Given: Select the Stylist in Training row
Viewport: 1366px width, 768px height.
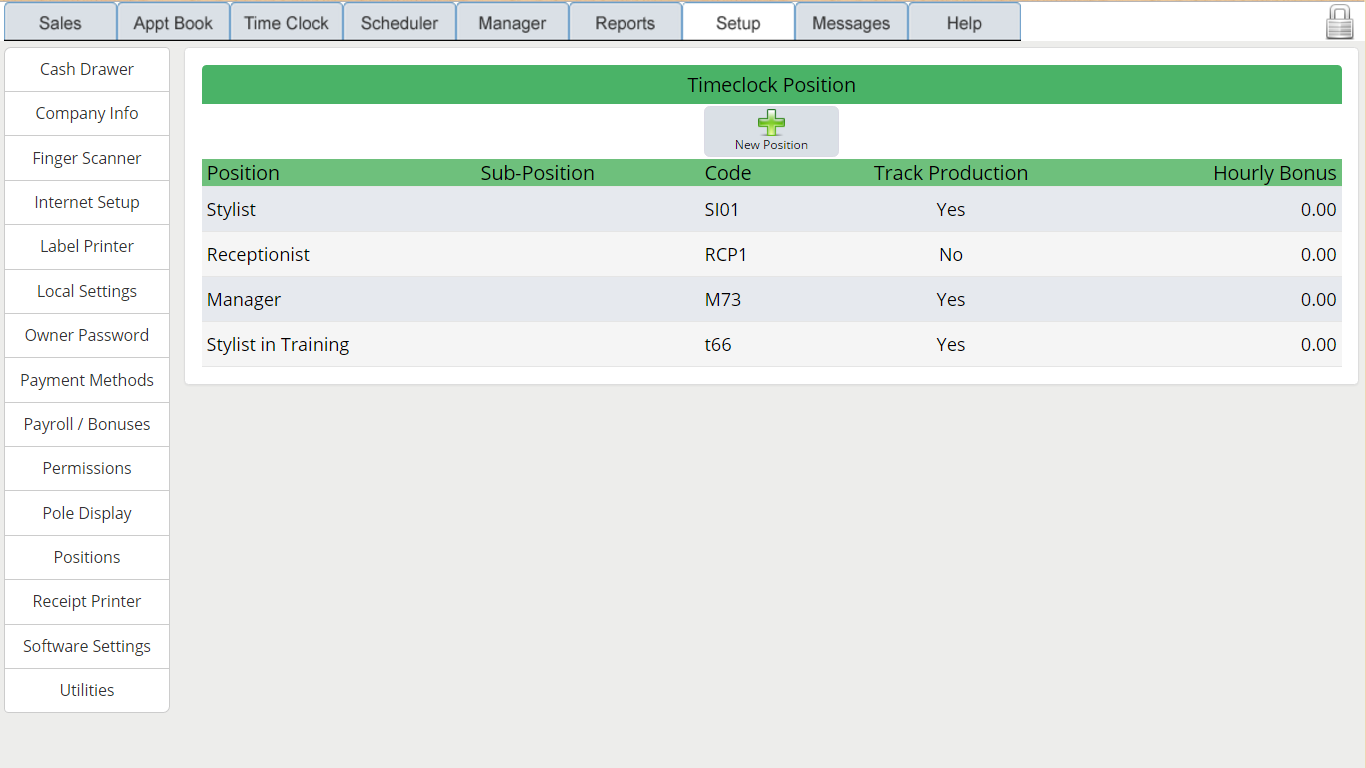Looking at the screenshot, I should point(772,344).
